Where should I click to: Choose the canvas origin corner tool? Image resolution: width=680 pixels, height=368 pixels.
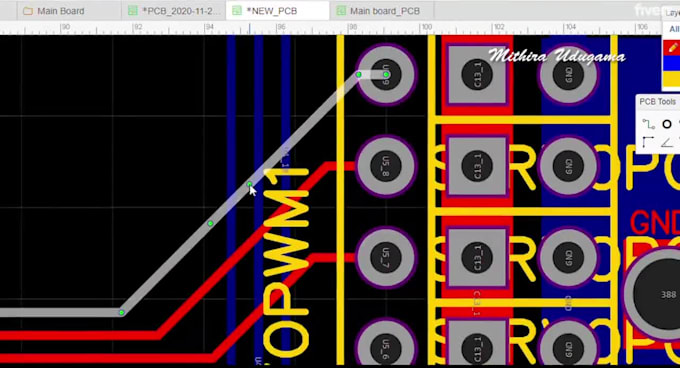pos(648,142)
